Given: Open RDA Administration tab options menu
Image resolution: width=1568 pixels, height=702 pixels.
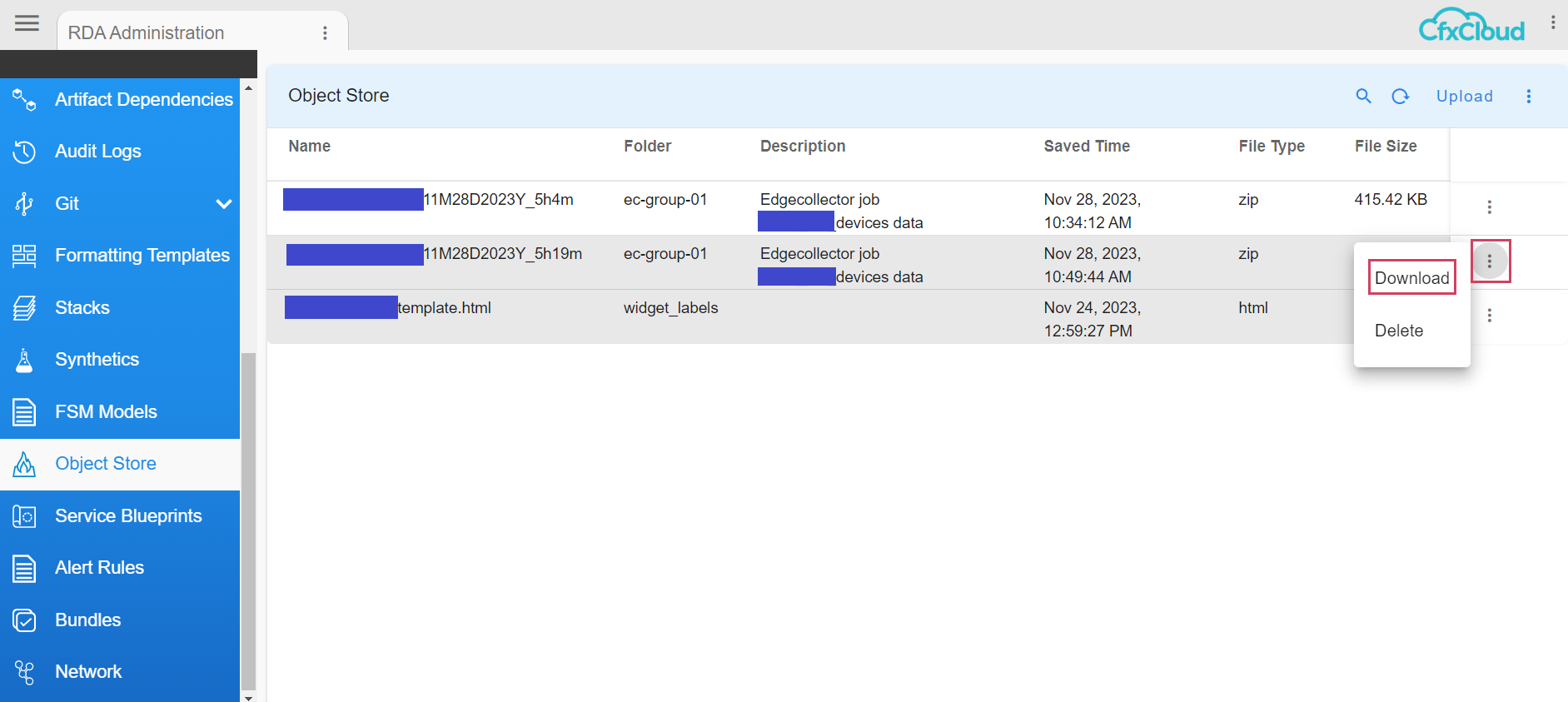Looking at the screenshot, I should 325,33.
